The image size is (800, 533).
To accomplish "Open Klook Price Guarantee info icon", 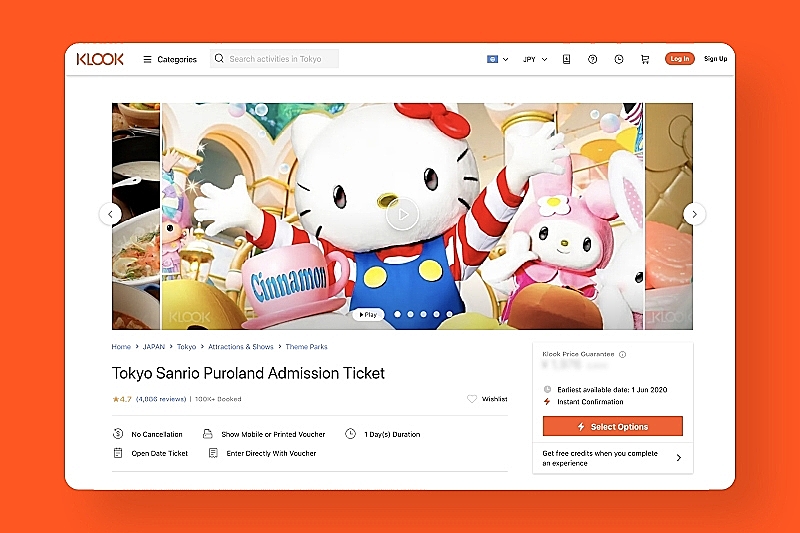I will click(x=622, y=354).
